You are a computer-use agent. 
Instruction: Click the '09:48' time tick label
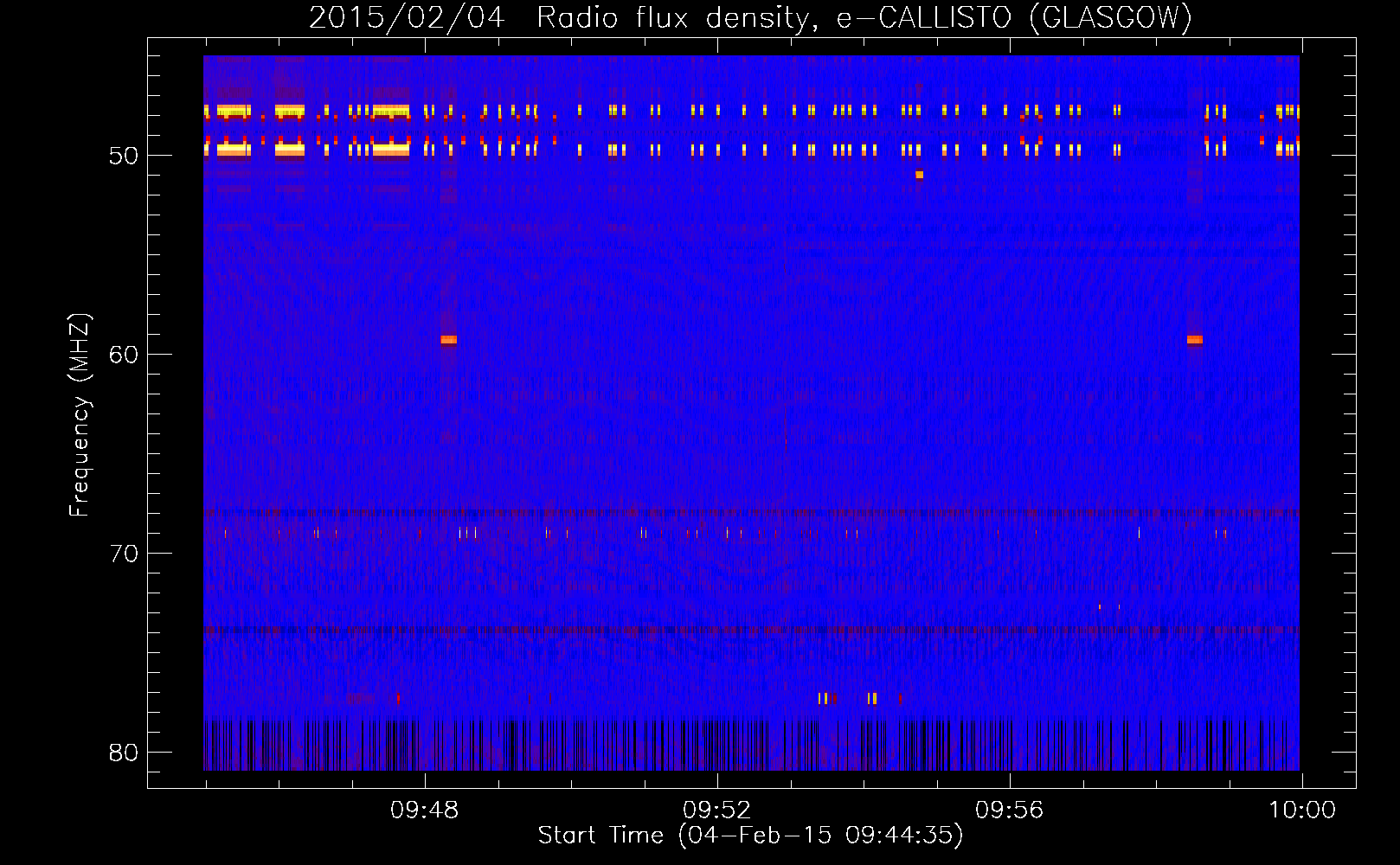coord(424,811)
